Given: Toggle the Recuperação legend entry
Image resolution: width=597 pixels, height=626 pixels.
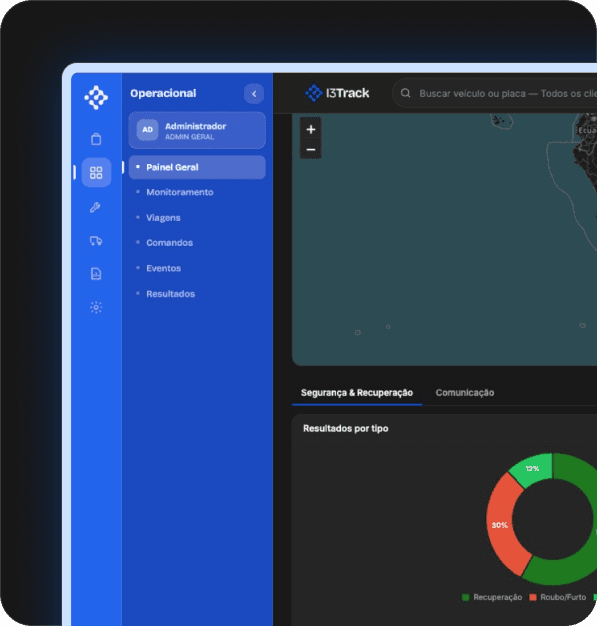Looking at the screenshot, I should coord(492,597).
